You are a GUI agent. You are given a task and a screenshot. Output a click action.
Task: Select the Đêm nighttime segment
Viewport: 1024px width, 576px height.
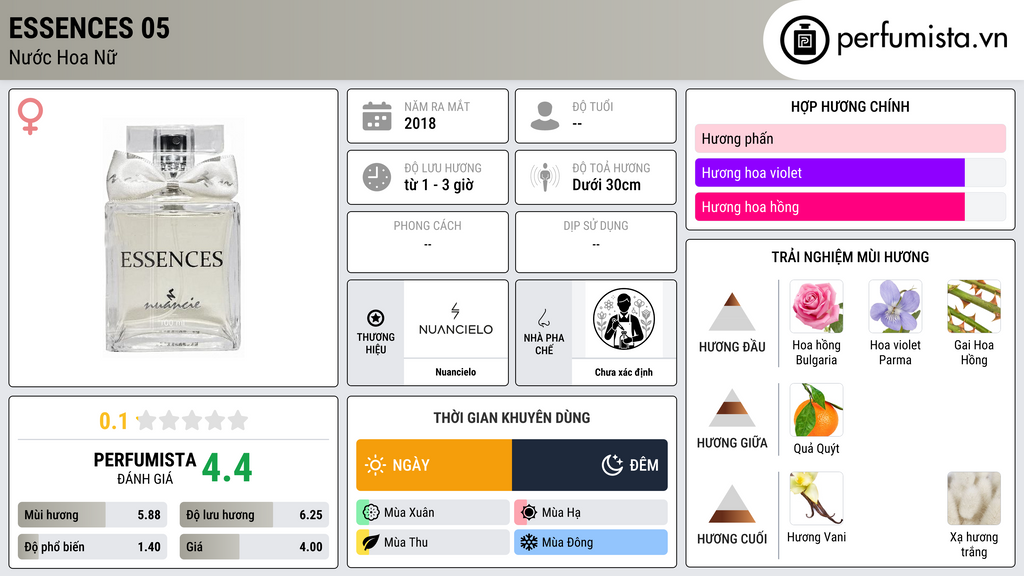click(590, 465)
